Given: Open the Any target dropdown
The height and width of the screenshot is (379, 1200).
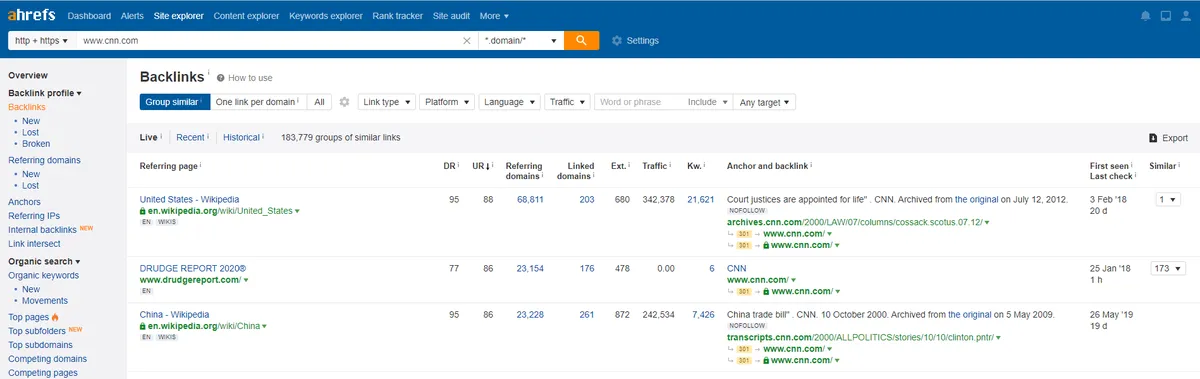Looking at the screenshot, I should click(x=764, y=102).
